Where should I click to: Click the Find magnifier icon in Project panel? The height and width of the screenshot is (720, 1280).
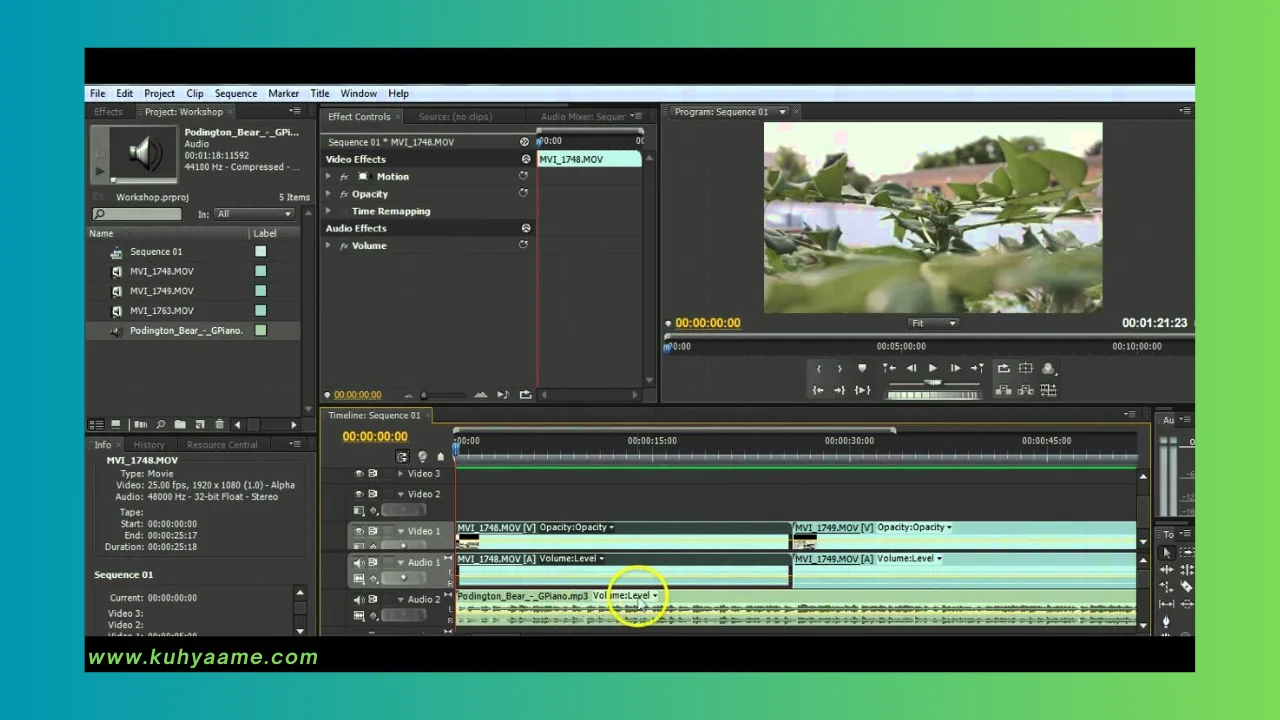[160, 425]
